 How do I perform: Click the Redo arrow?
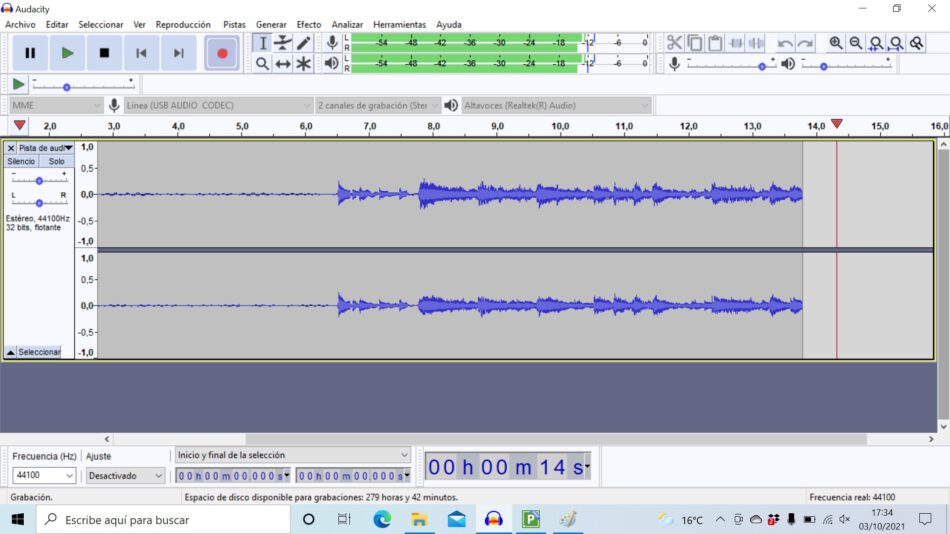[805, 43]
